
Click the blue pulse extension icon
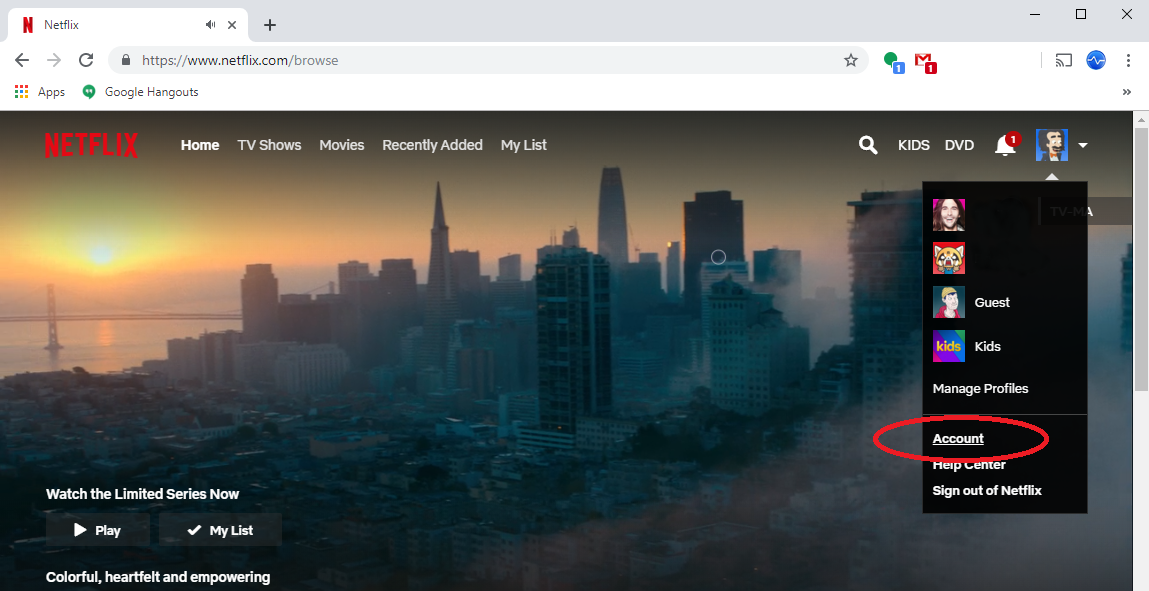pos(1096,60)
